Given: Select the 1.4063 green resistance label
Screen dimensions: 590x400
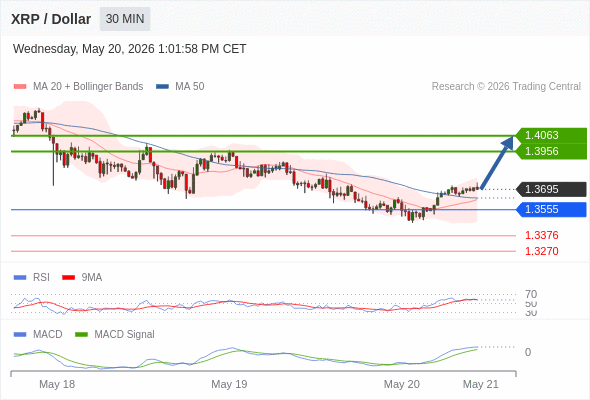Looking at the screenshot, I should (x=551, y=135).
